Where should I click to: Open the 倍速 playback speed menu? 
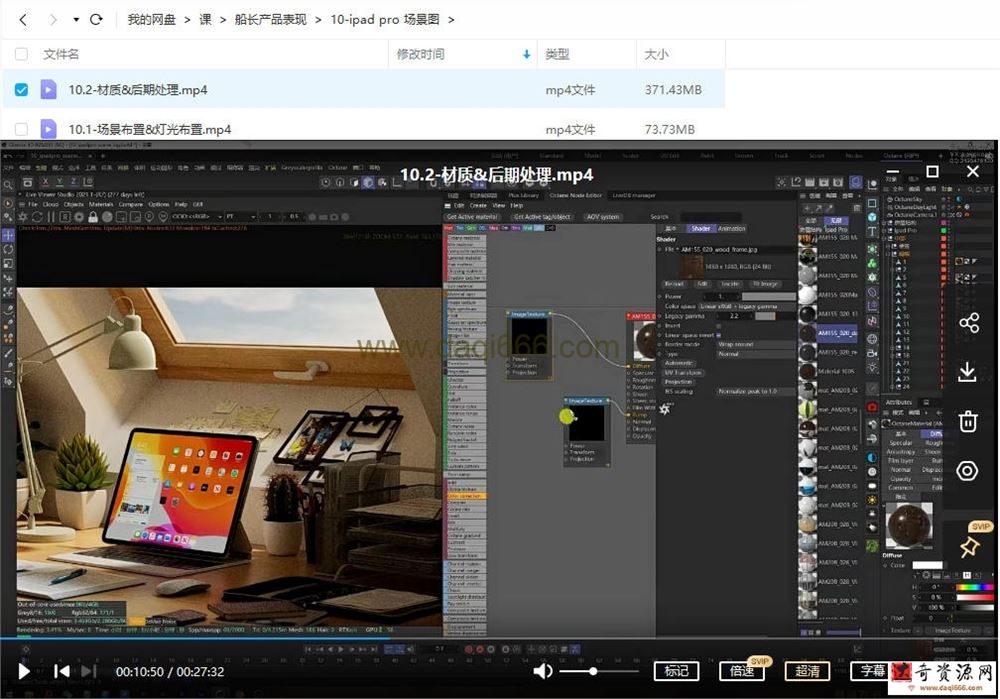tap(742, 671)
